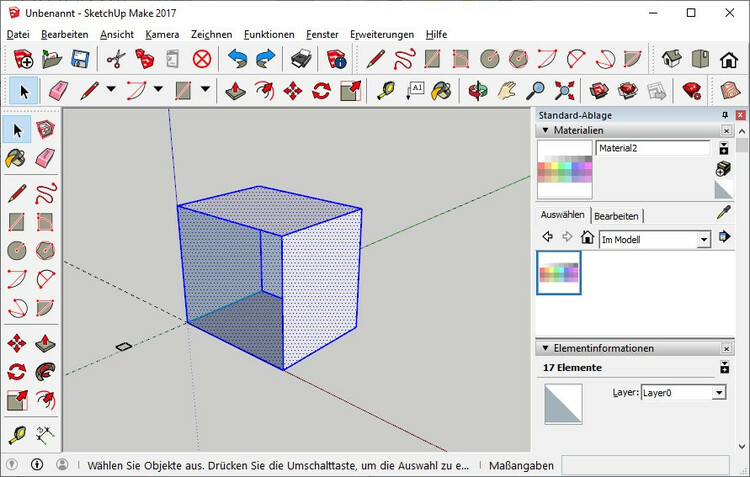Viewport: 750px width, 477px height.
Task: Switch to the Bearbeiten tab in materials
Action: tap(616, 215)
